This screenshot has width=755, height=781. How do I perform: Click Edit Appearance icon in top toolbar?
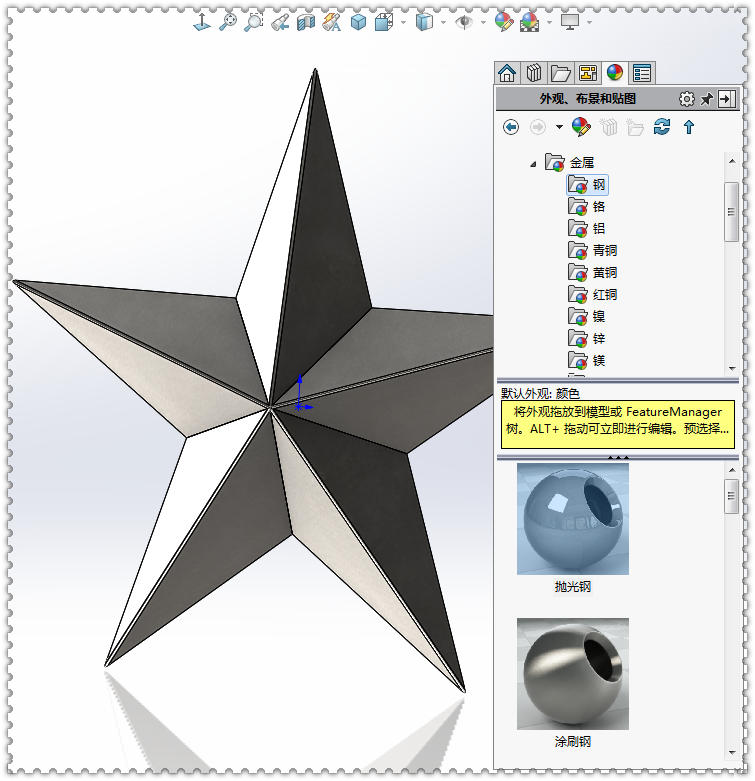point(503,22)
